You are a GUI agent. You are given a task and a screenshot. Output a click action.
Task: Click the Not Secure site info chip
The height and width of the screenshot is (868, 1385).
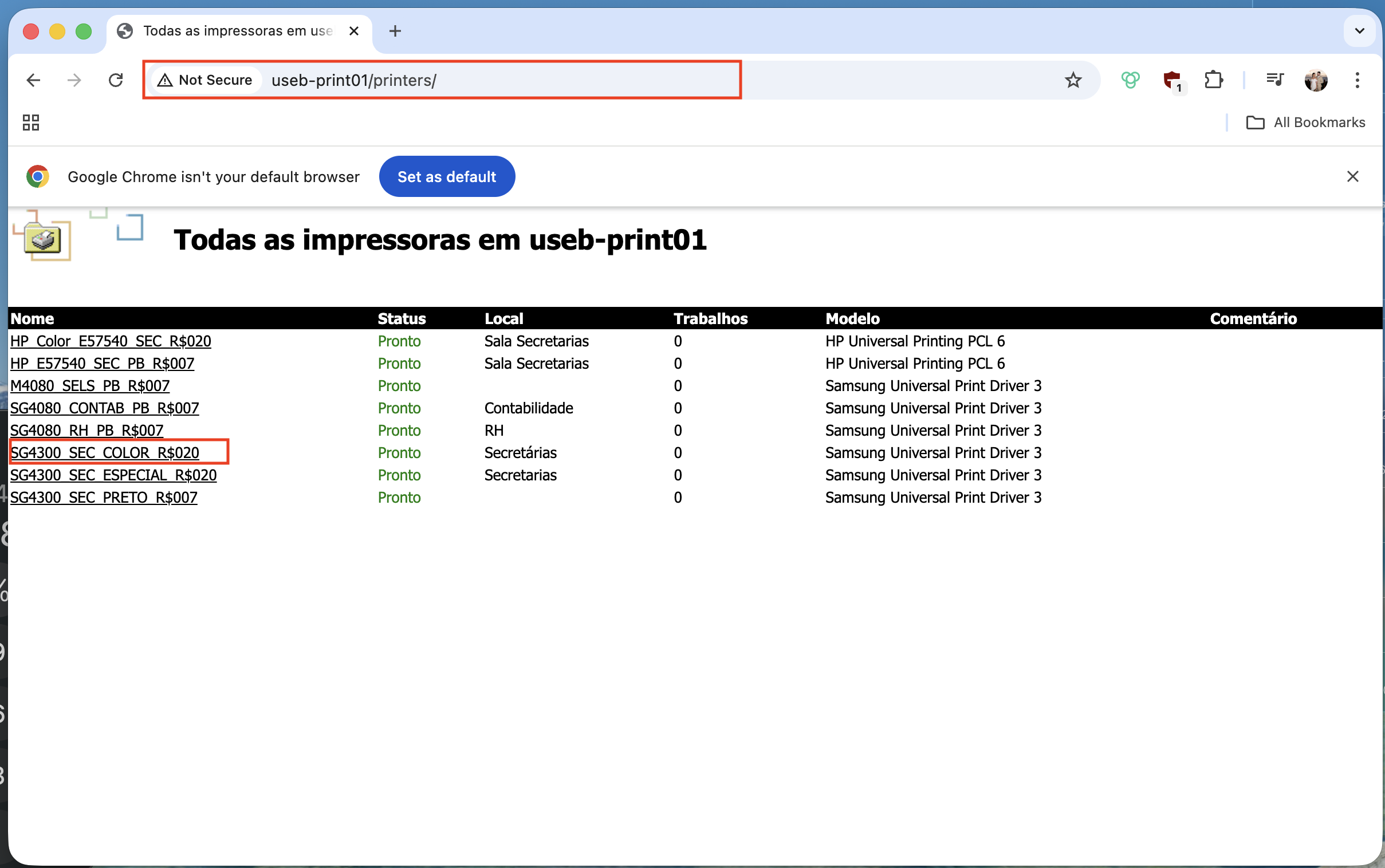tap(206, 80)
